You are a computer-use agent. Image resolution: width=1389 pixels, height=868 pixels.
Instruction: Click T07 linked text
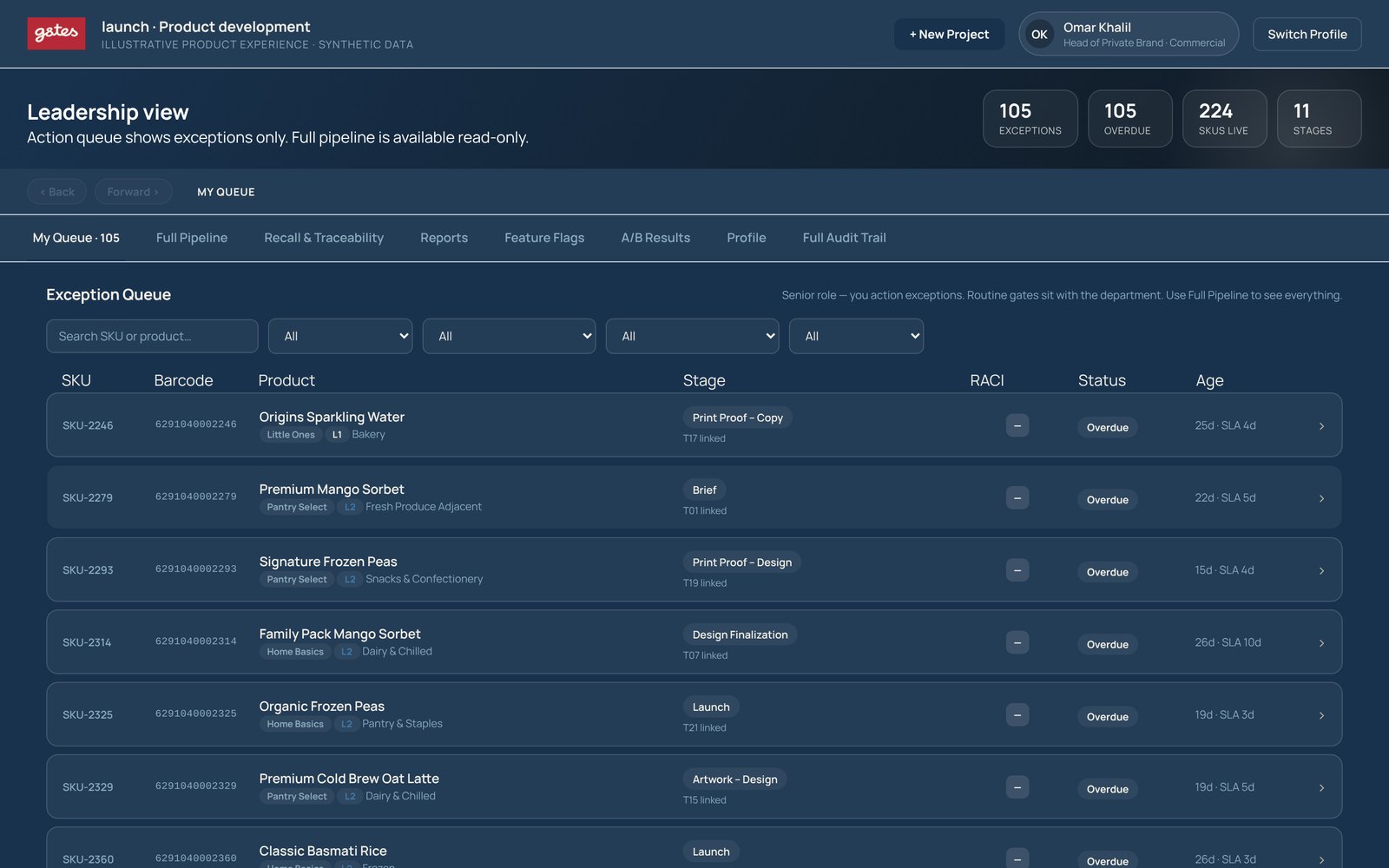(705, 655)
